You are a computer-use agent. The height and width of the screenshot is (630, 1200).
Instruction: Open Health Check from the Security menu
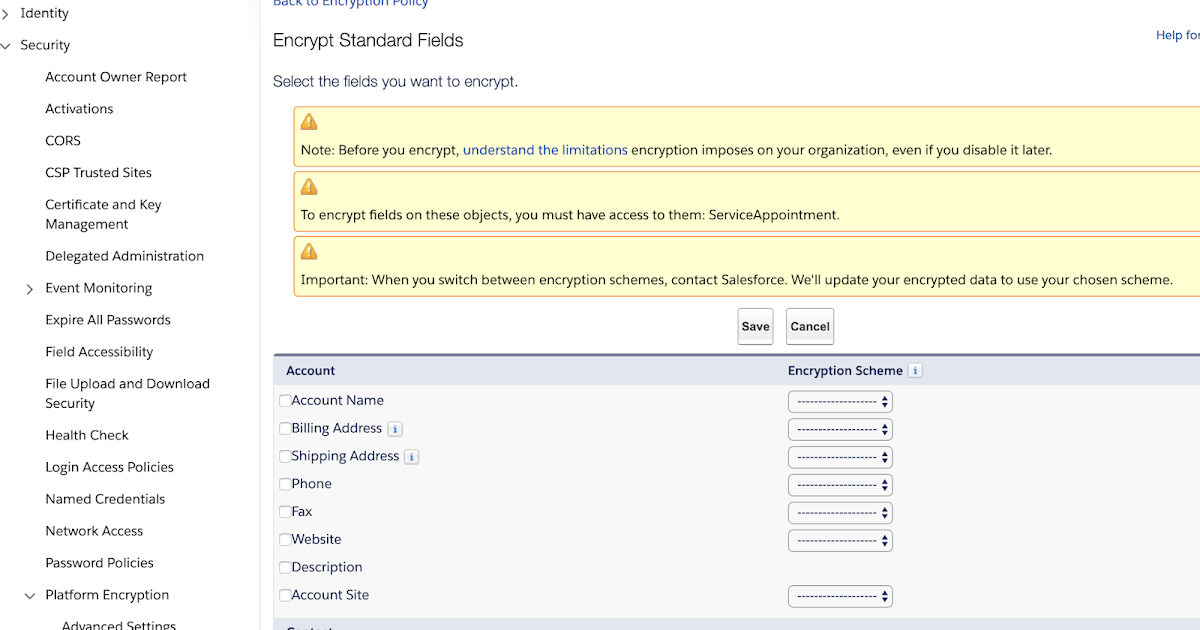[87, 435]
